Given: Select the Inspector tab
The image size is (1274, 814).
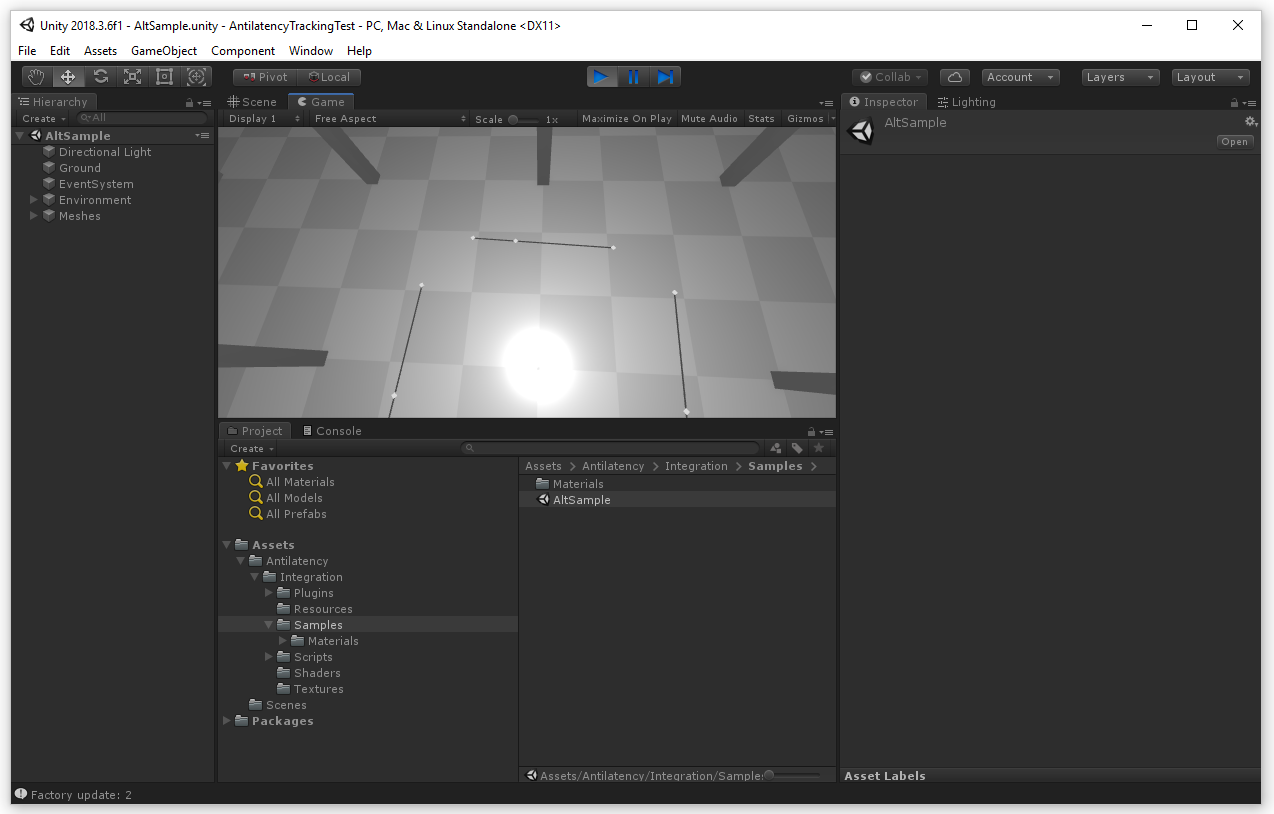Looking at the screenshot, I should coord(884,102).
